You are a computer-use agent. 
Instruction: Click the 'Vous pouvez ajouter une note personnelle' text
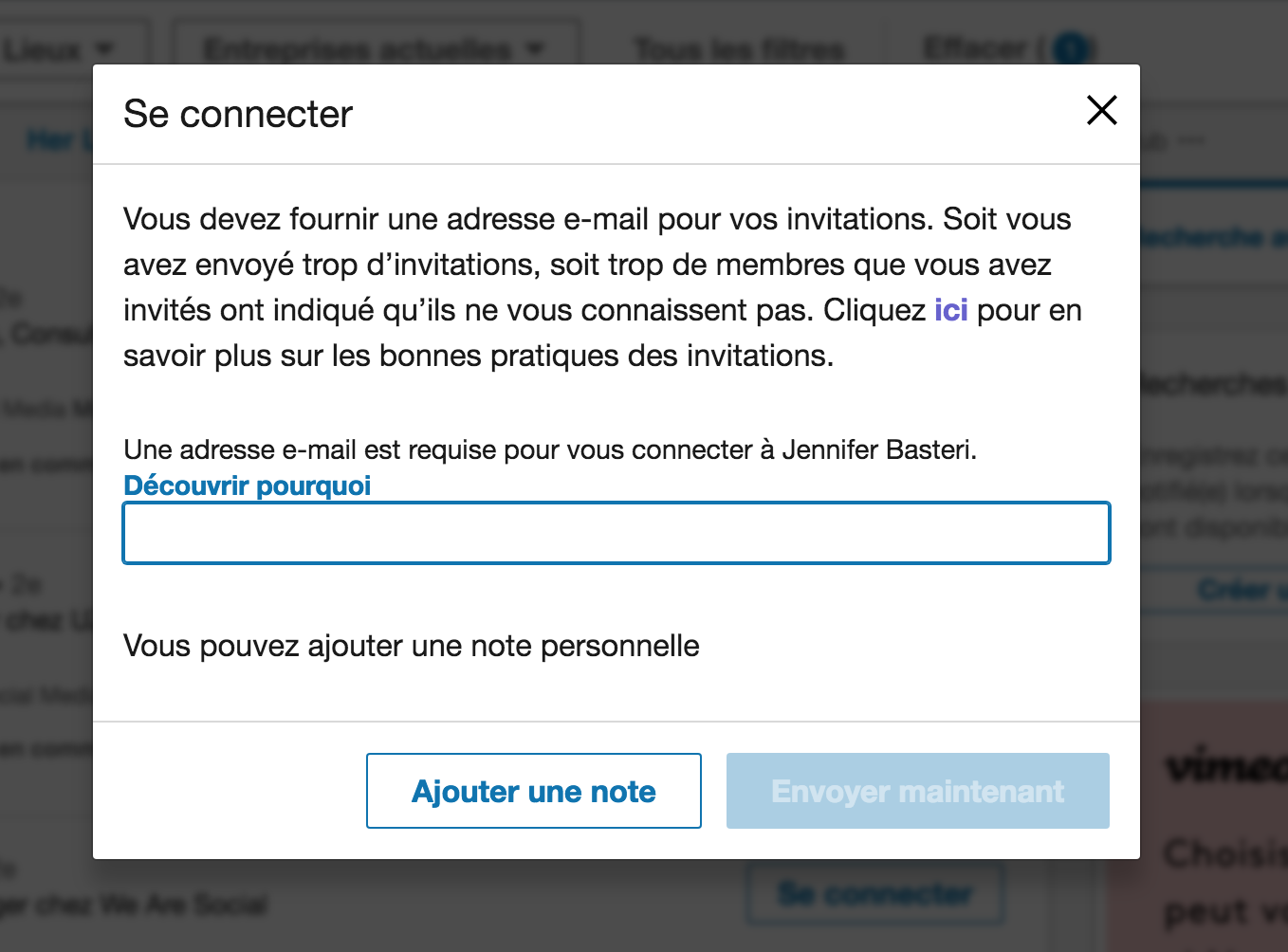point(412,646)
